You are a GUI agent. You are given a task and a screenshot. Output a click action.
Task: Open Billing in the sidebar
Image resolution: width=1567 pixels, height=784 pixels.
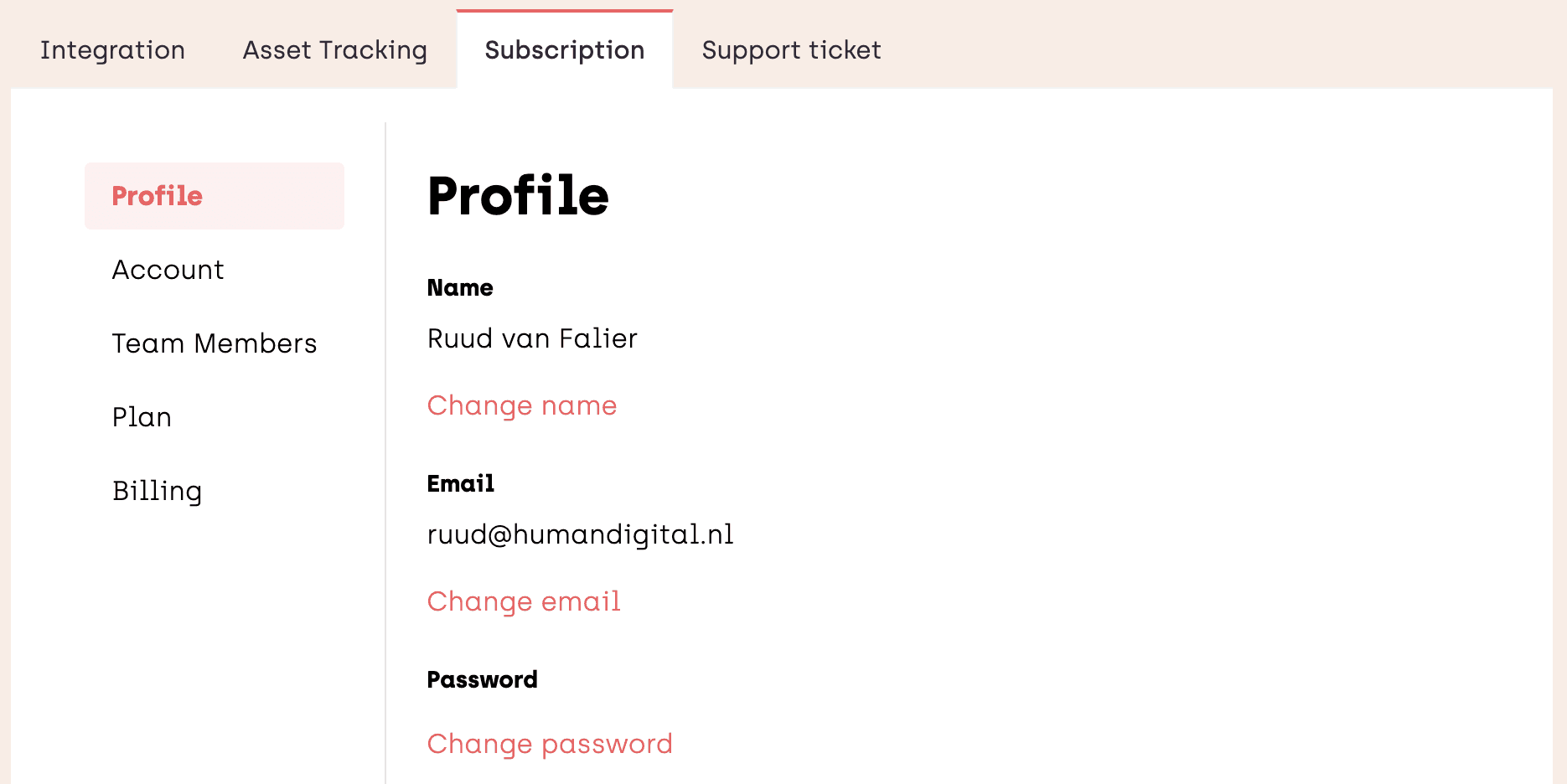click(157, 491)
